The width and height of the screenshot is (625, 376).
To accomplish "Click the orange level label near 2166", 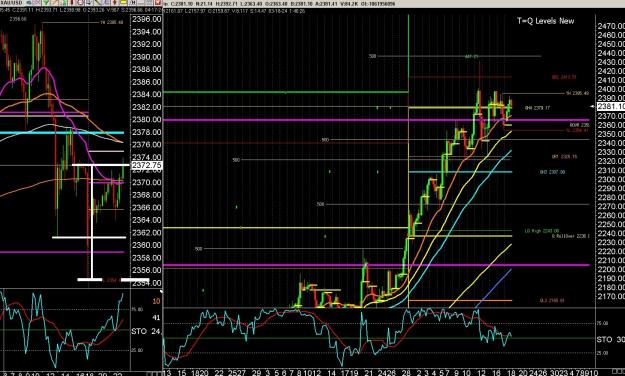I will click(x=552, y=301).
